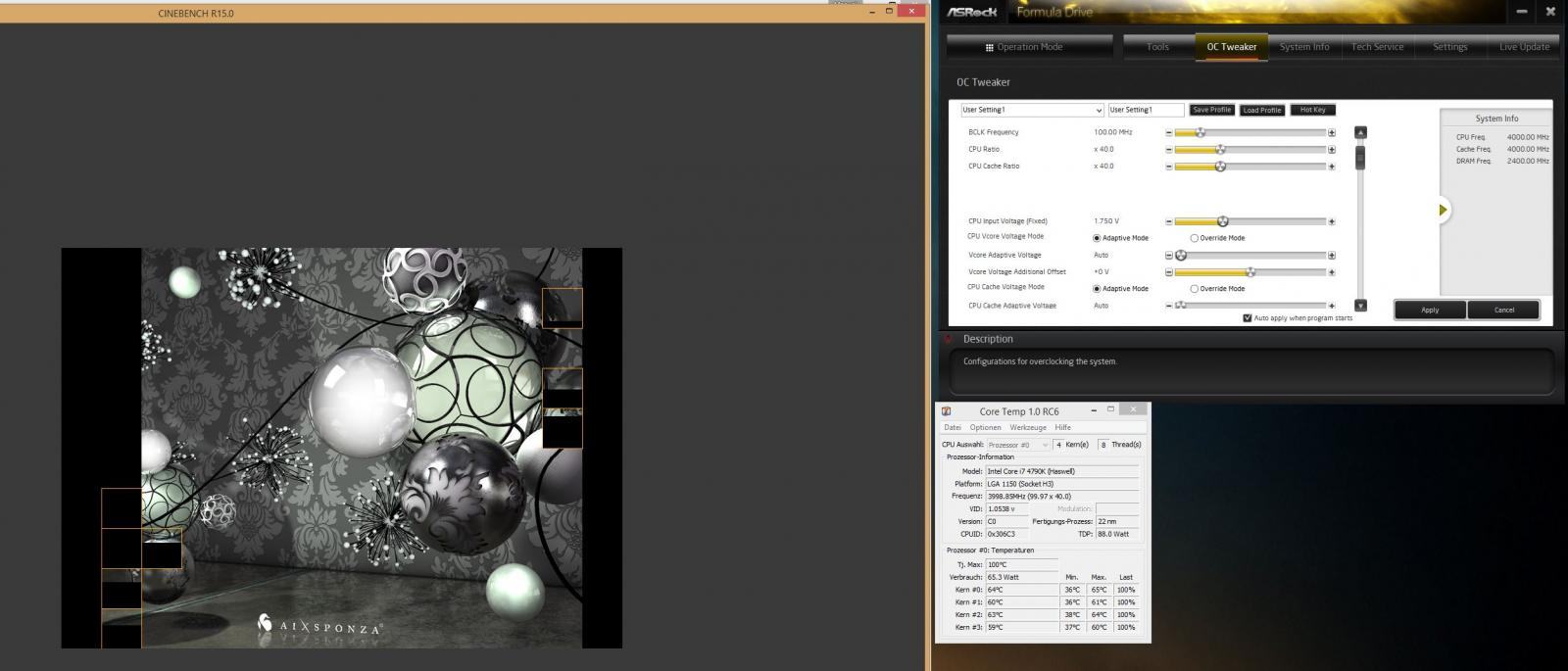Increase Vcore Voltage Additional Offset plus icon
Screen dimensions: 1568x671
(x=1332, y=272)
